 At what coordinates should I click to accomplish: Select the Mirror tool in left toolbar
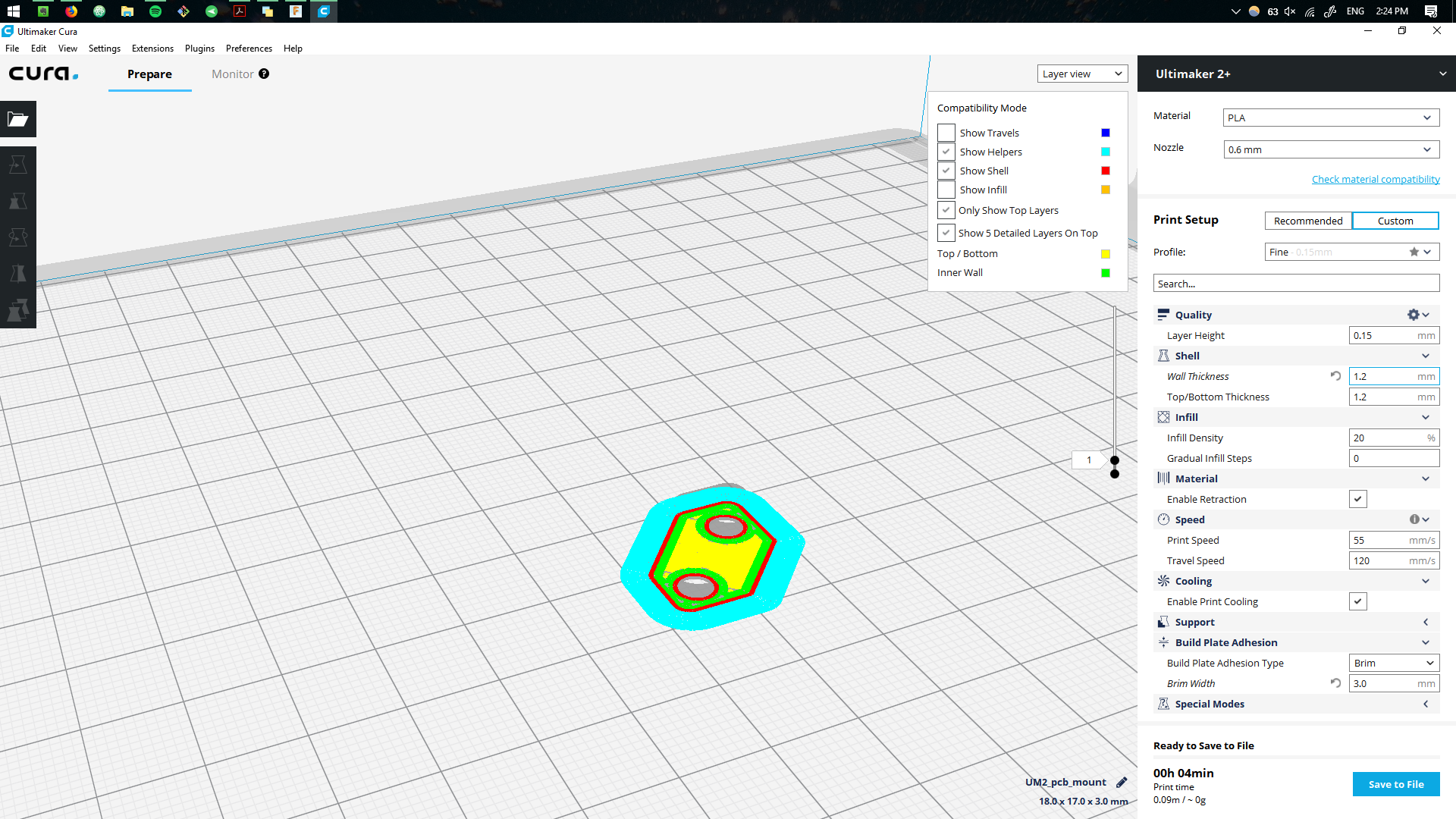[x=18, y=274]
